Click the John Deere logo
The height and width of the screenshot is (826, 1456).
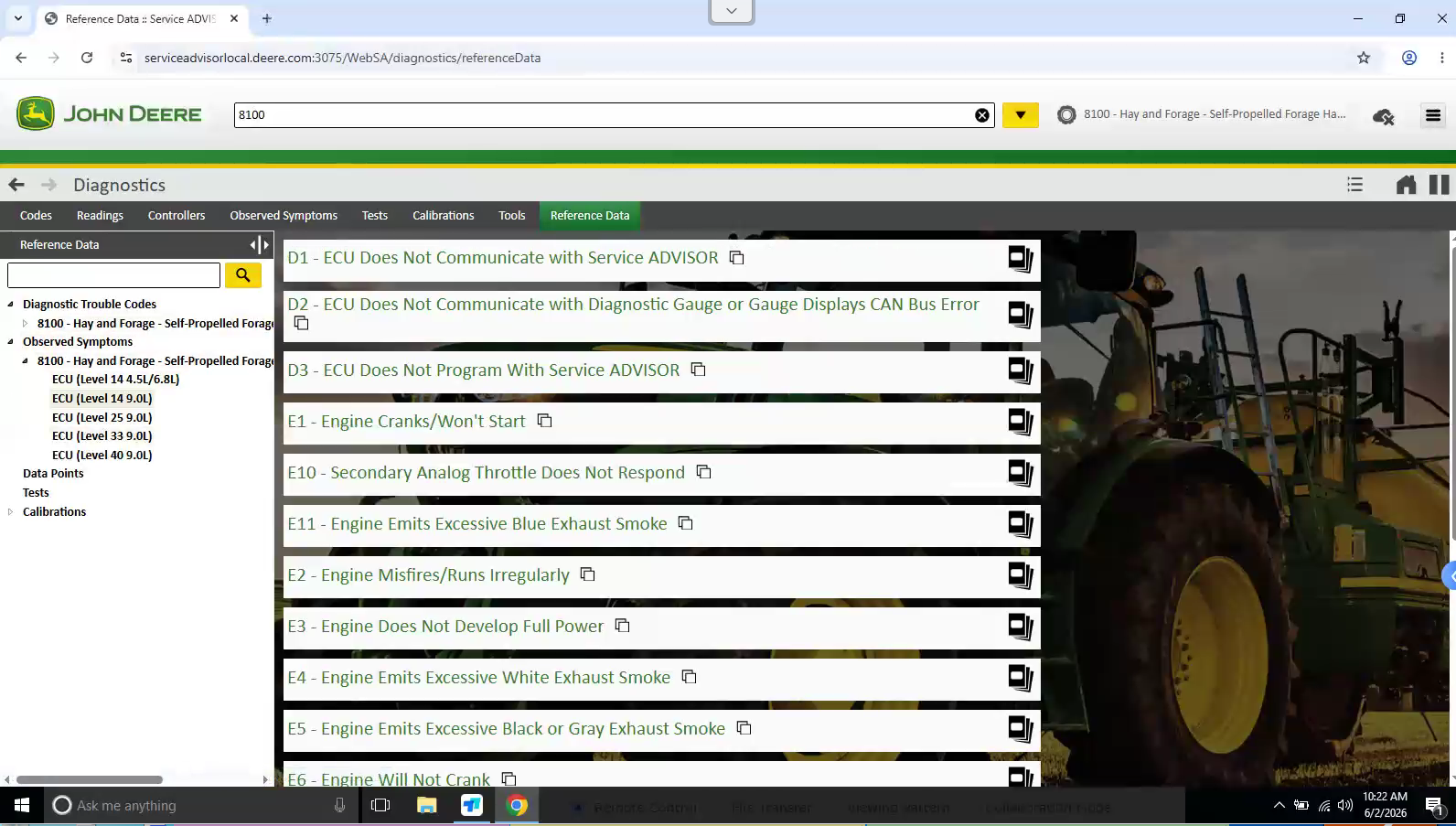[x=109, y=114]
